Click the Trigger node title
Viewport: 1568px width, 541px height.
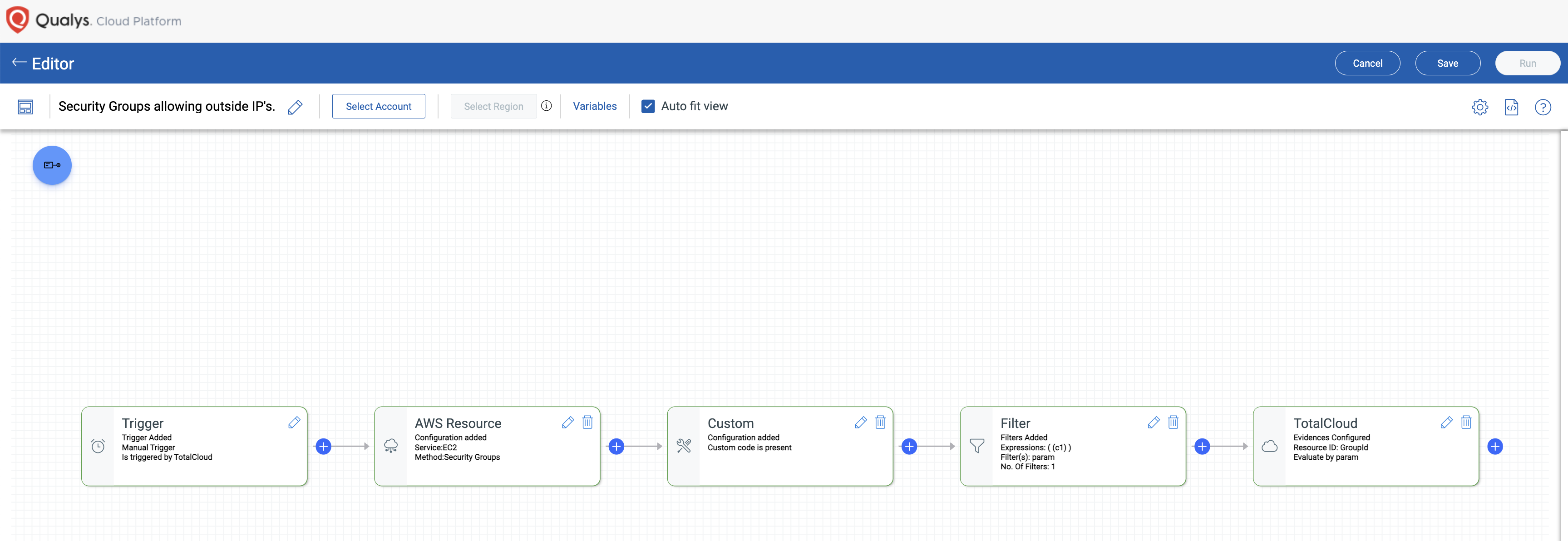(143, 423)
